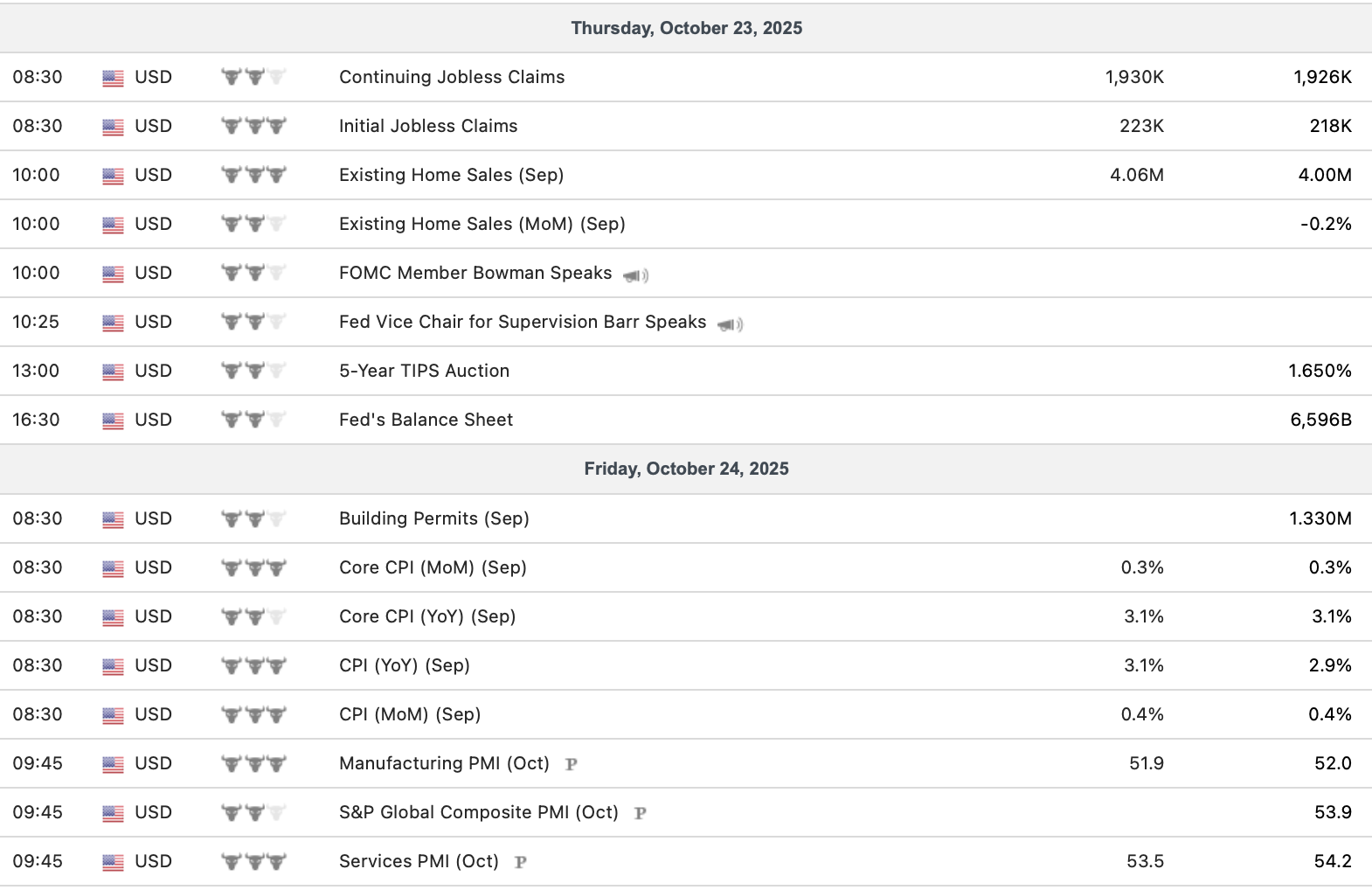This screenshot has width=1372, height=890.
Task: Click the US flag beside Building Permits (Sep)
Action: [x=113, y=519]
